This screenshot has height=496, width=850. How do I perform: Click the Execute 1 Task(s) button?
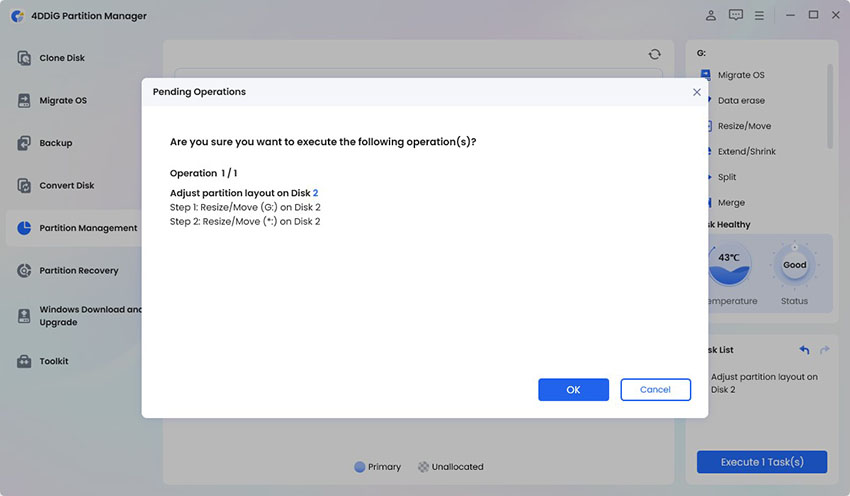762,462
